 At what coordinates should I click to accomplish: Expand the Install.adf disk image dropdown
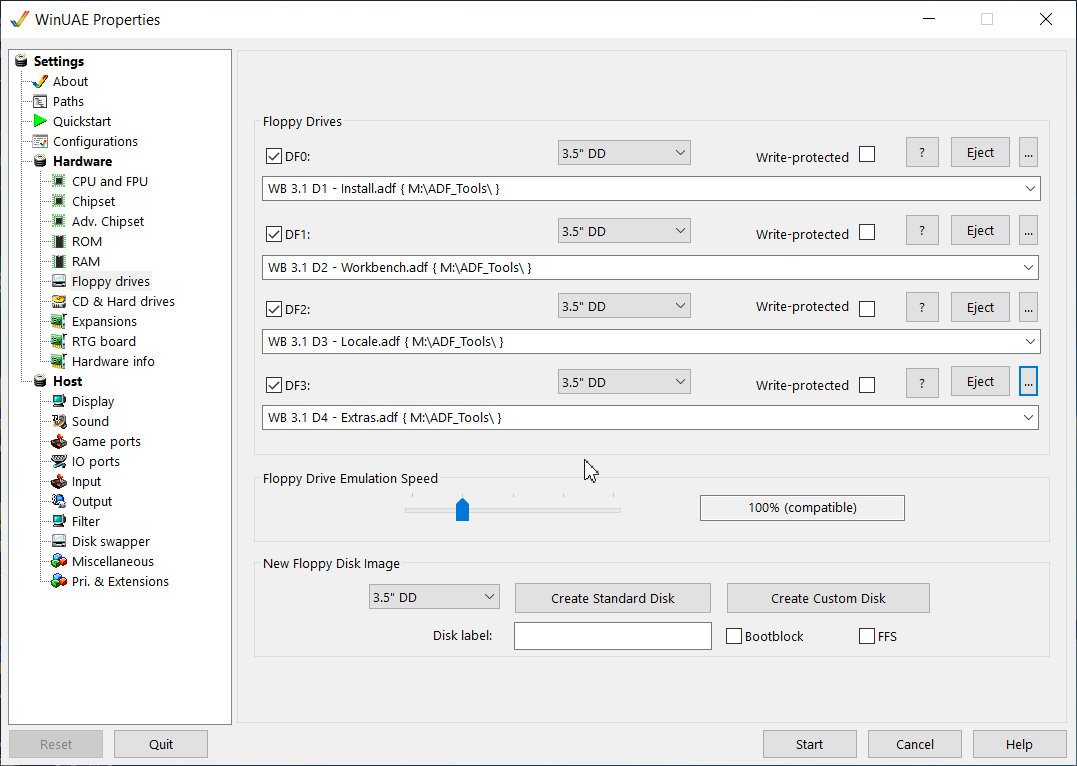(x=1030, y=188)
